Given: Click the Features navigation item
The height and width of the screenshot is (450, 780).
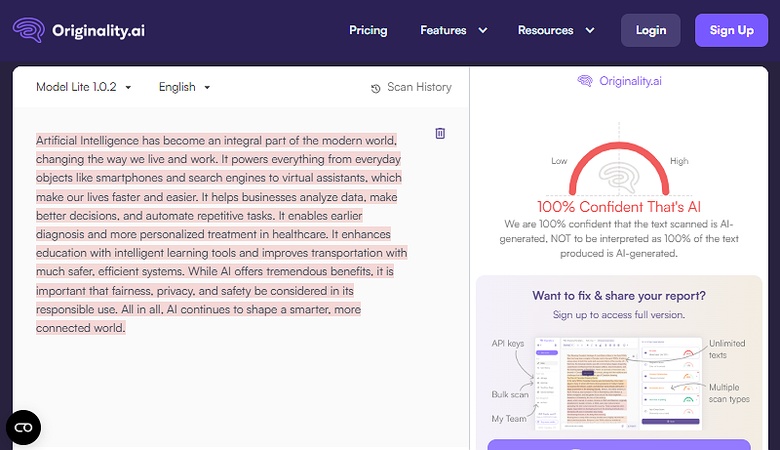Looking at the screenshot, I should click(443, 30).
